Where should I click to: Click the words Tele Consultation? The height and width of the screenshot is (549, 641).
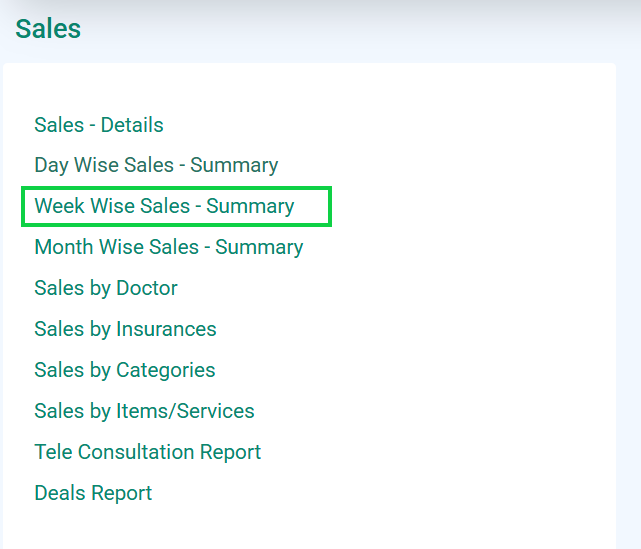point(115,452)
